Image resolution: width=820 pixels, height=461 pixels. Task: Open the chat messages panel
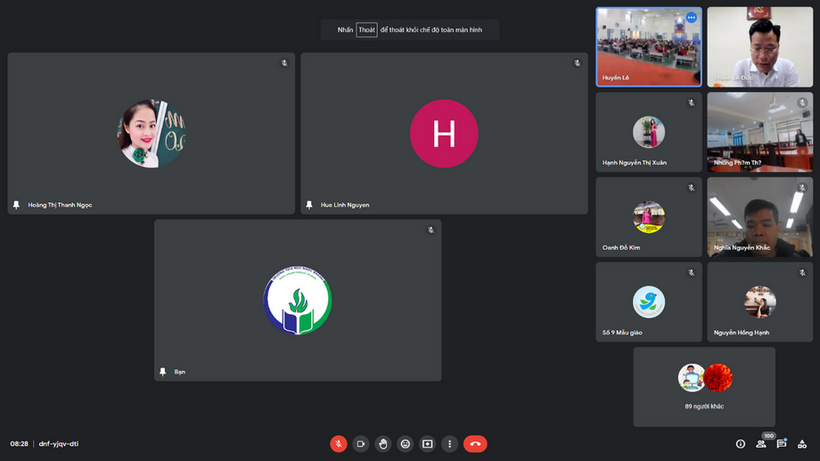point(782,444)
